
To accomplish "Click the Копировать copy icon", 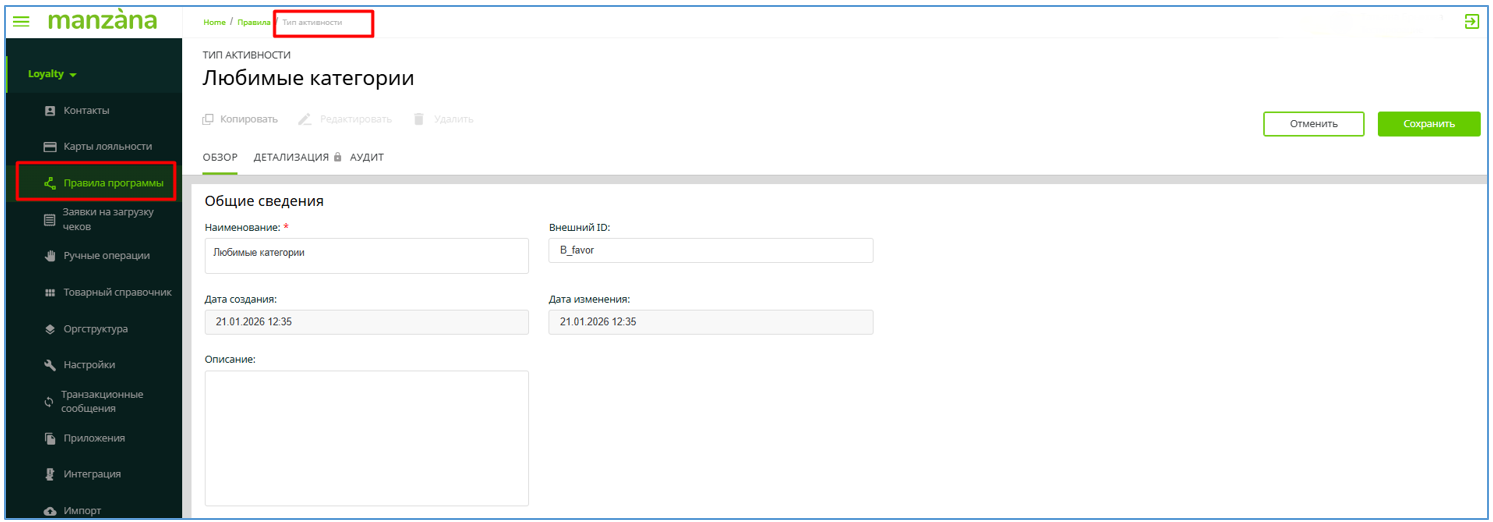I will [x=208, y=119].
